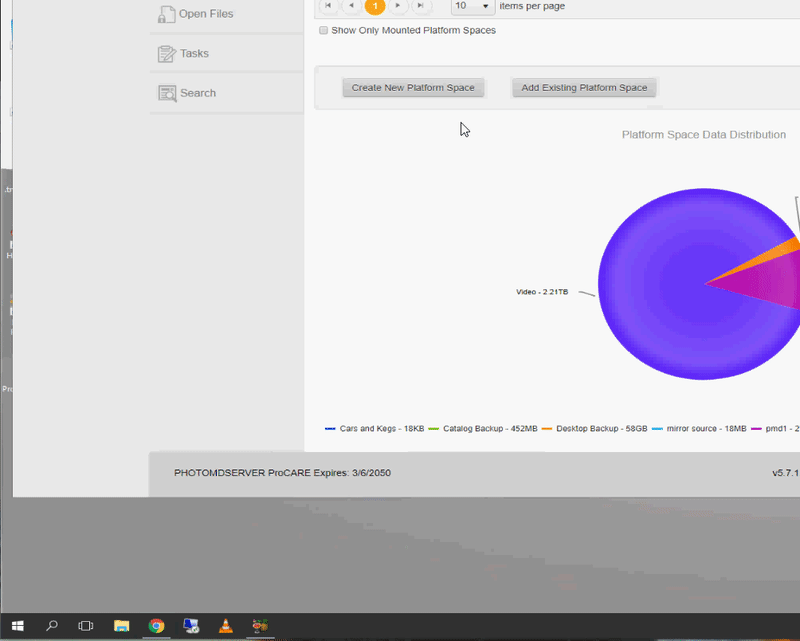The width and height of the screenshot is (800, 641).
Task: Go to the previous page arrow
Action: [x=351, y=6]
